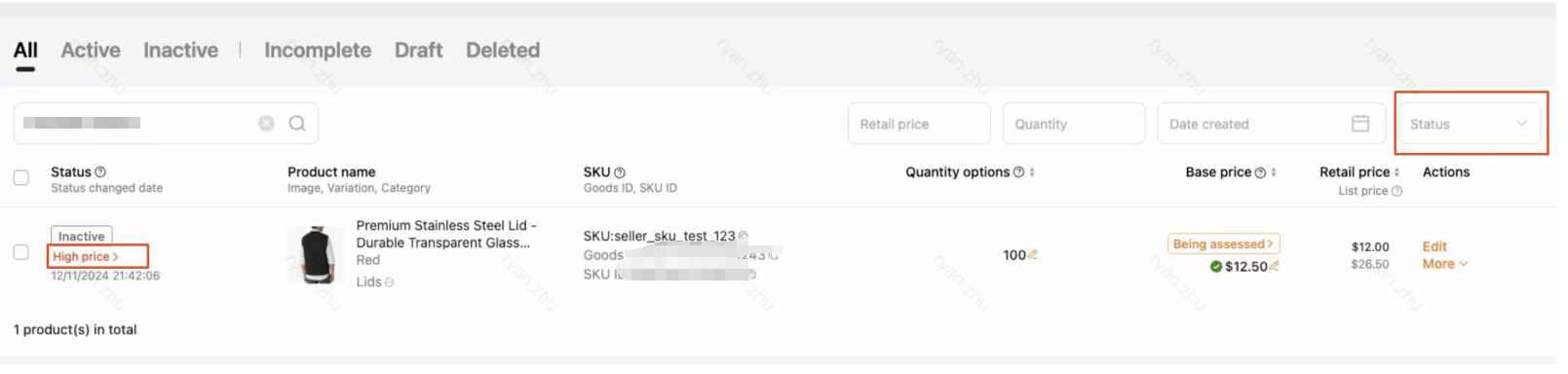Click help icon next to Status header

pyautogui.click(x=100, y=172)
